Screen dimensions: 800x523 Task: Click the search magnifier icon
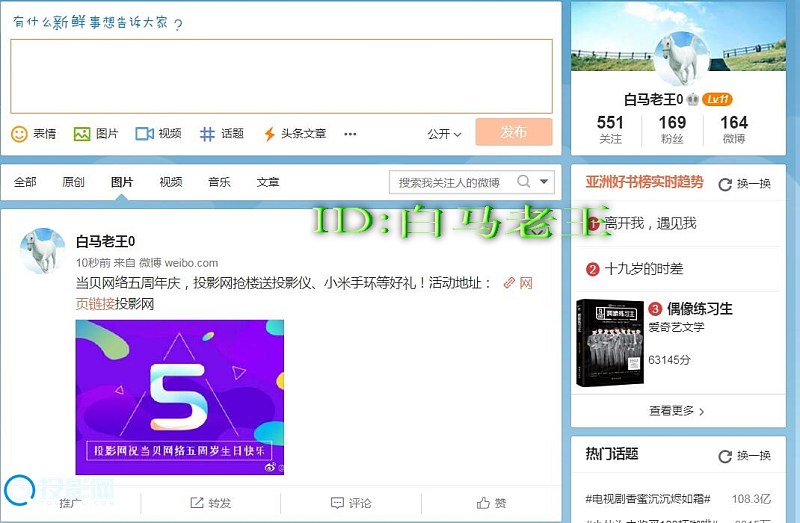pyautogui.click(x=523, y=181)
